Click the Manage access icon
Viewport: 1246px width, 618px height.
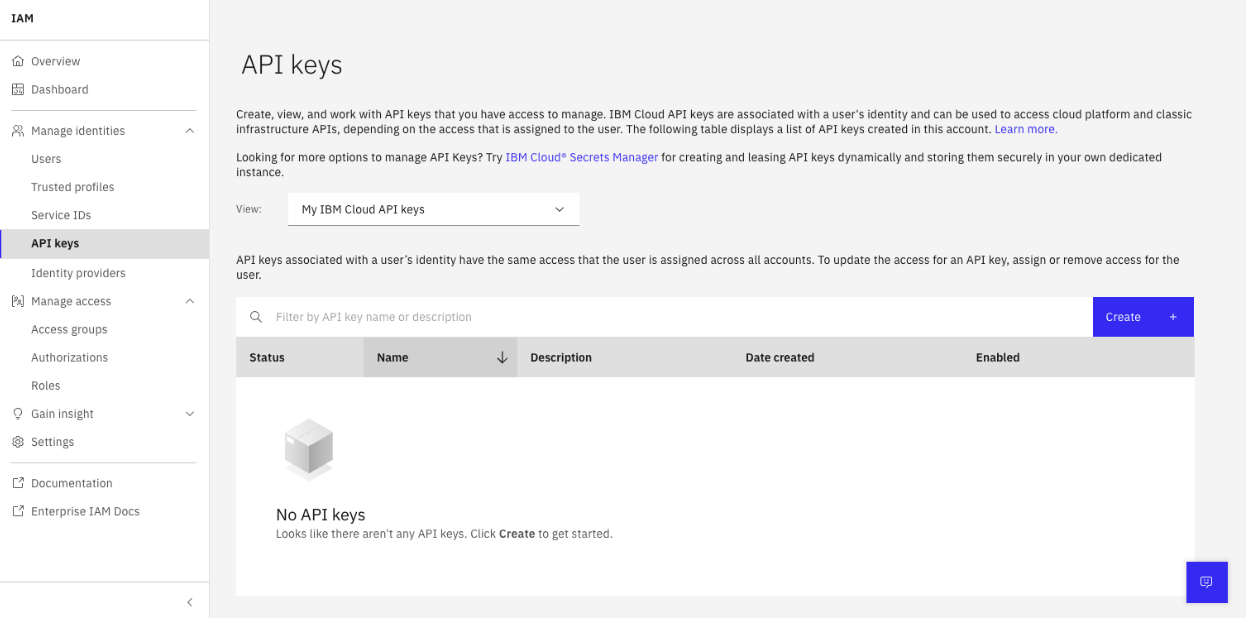16,301
